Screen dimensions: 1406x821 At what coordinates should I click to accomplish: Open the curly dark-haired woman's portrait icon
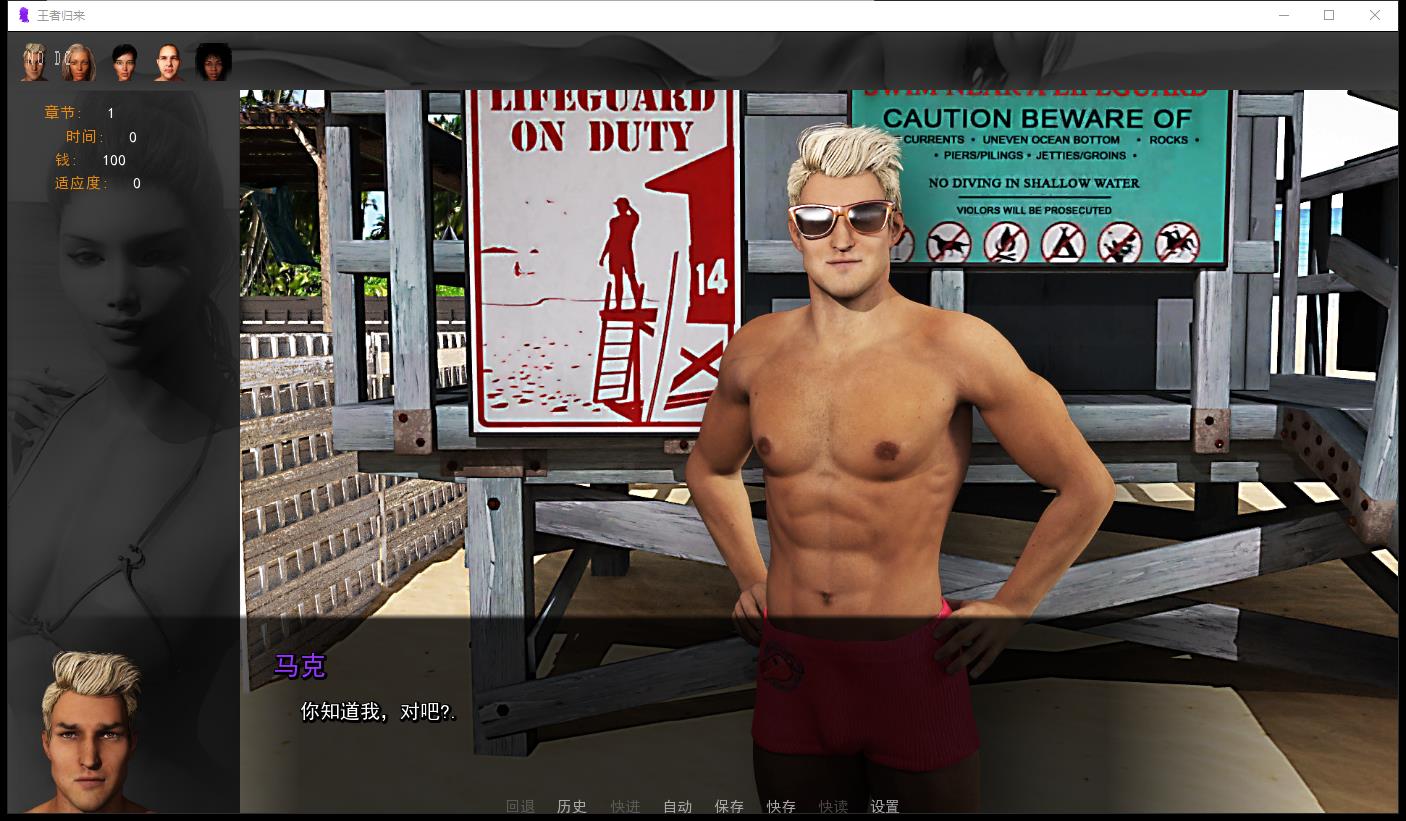point(213,62)
